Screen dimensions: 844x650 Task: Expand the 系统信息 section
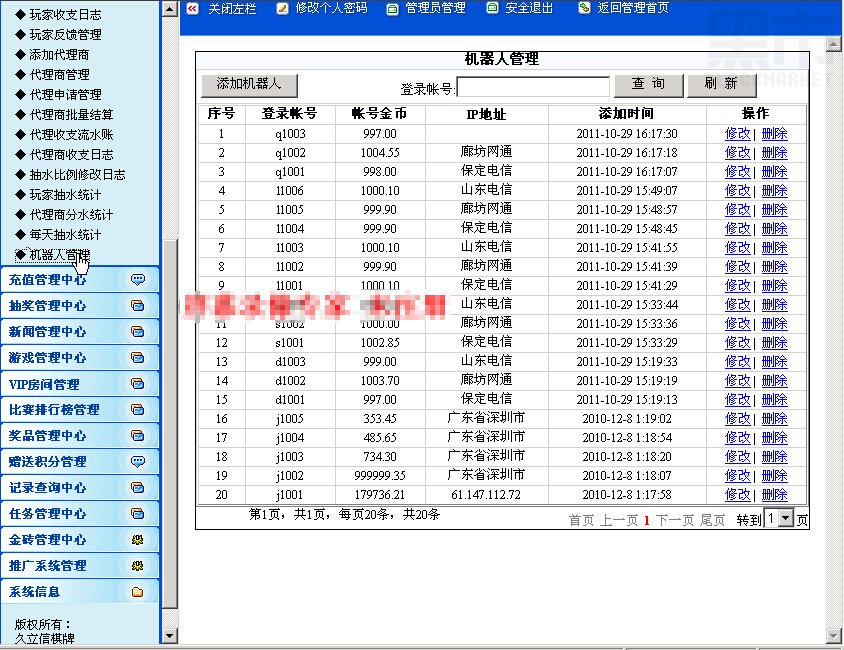pyautogui.click(x=80, y=592)
